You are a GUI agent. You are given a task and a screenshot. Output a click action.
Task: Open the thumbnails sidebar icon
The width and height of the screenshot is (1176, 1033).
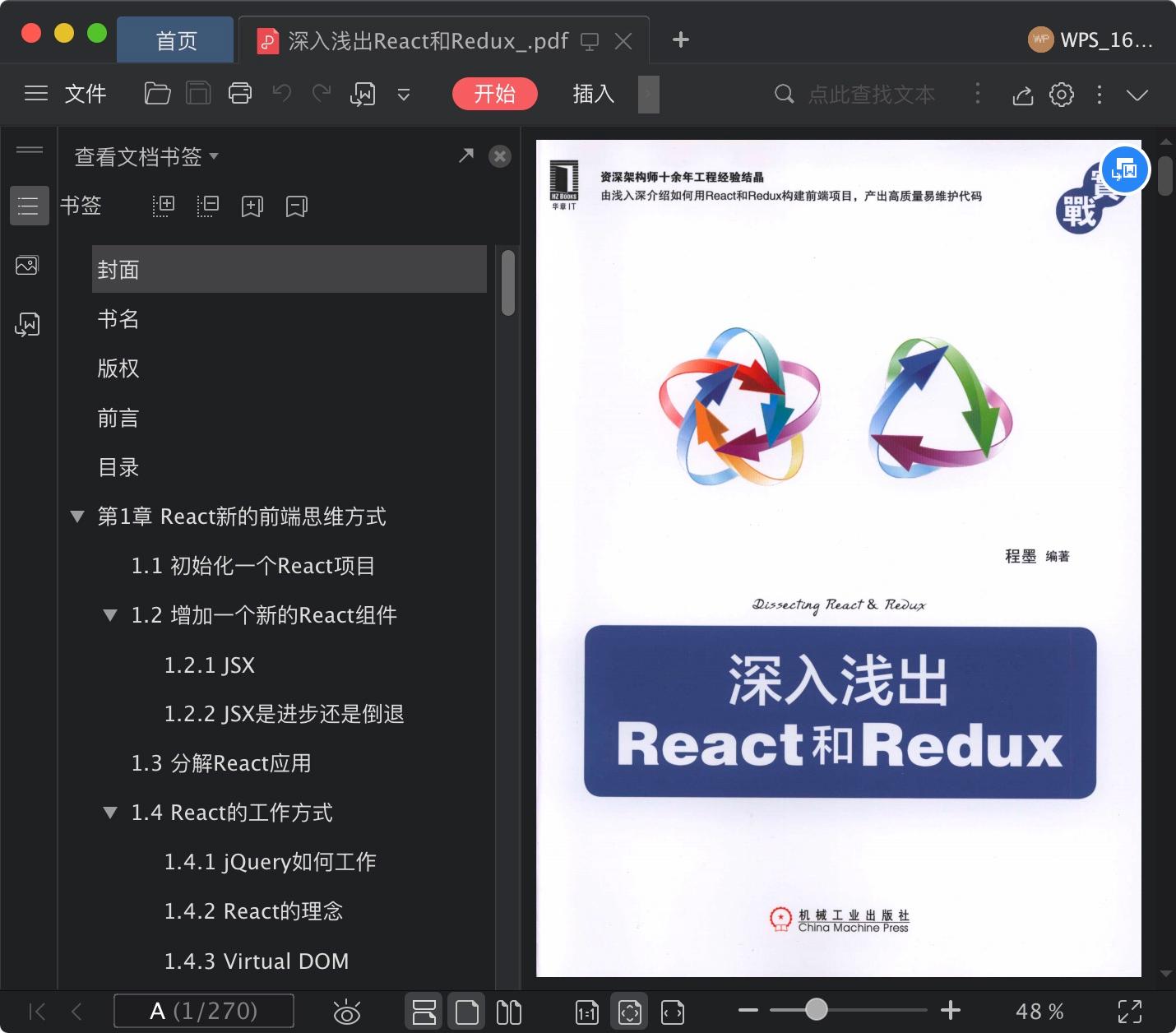27,266
